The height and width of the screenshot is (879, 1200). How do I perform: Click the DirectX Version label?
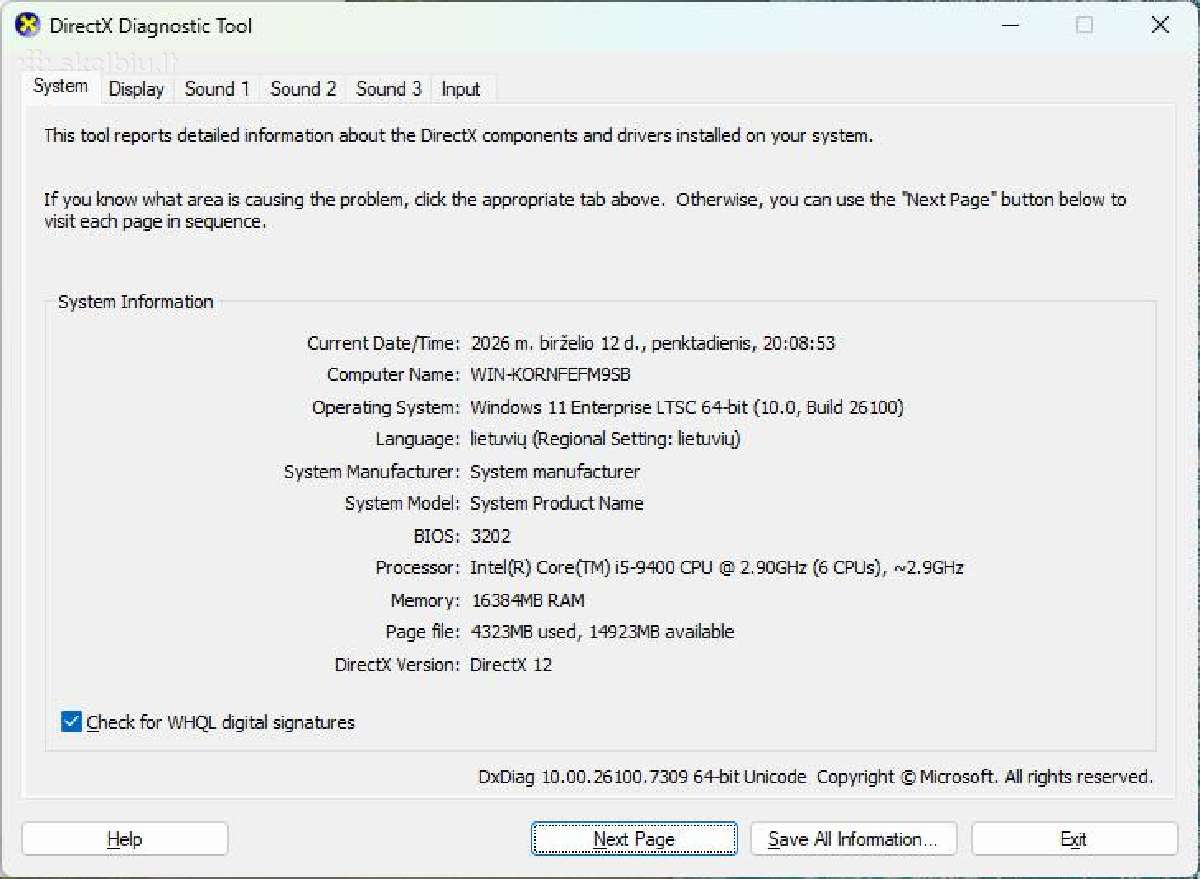click(x=397, y=664)
